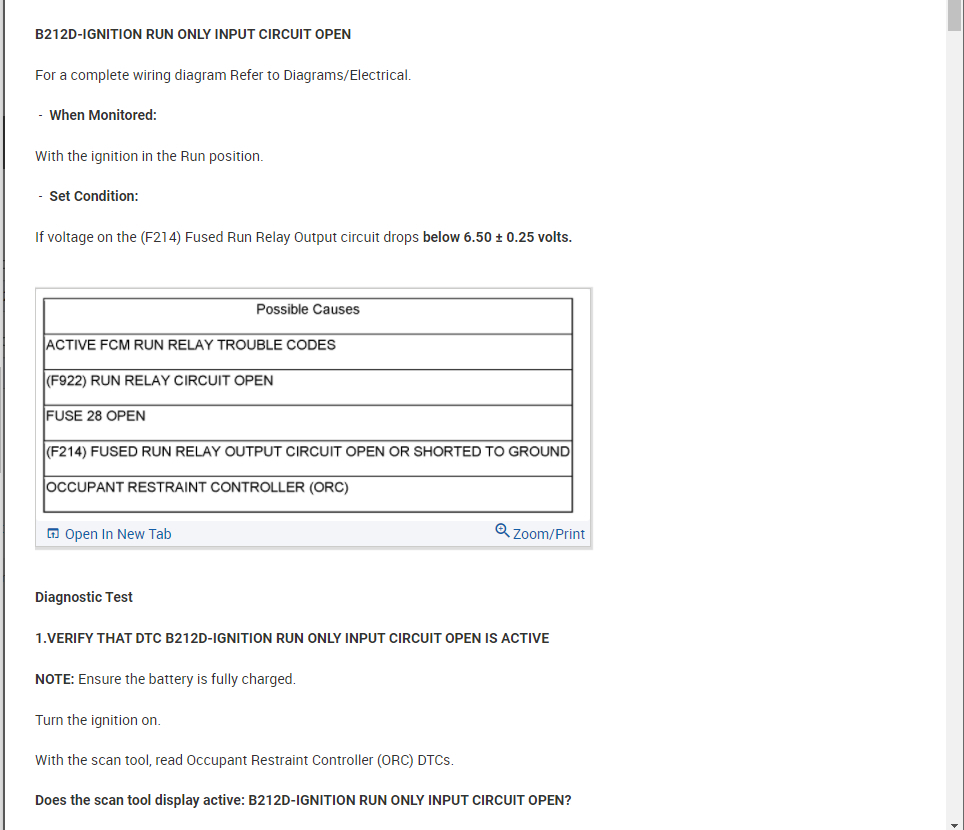Click the Set Condition heading
This screenshot has width=964, height=830.
94,196
